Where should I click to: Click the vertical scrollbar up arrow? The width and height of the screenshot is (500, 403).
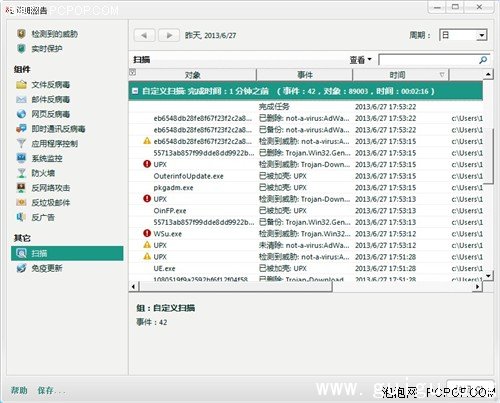[x=488, y=74]
